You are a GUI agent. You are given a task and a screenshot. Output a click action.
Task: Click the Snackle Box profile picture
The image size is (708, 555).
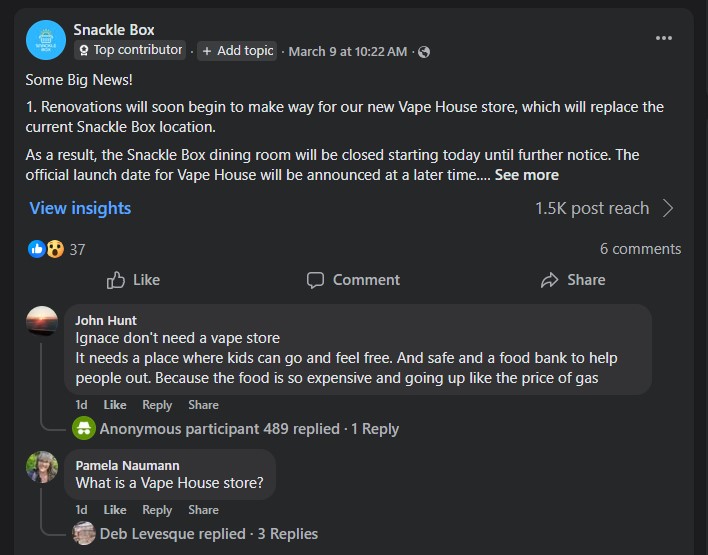pyautogui.click(x=46, y=41)
